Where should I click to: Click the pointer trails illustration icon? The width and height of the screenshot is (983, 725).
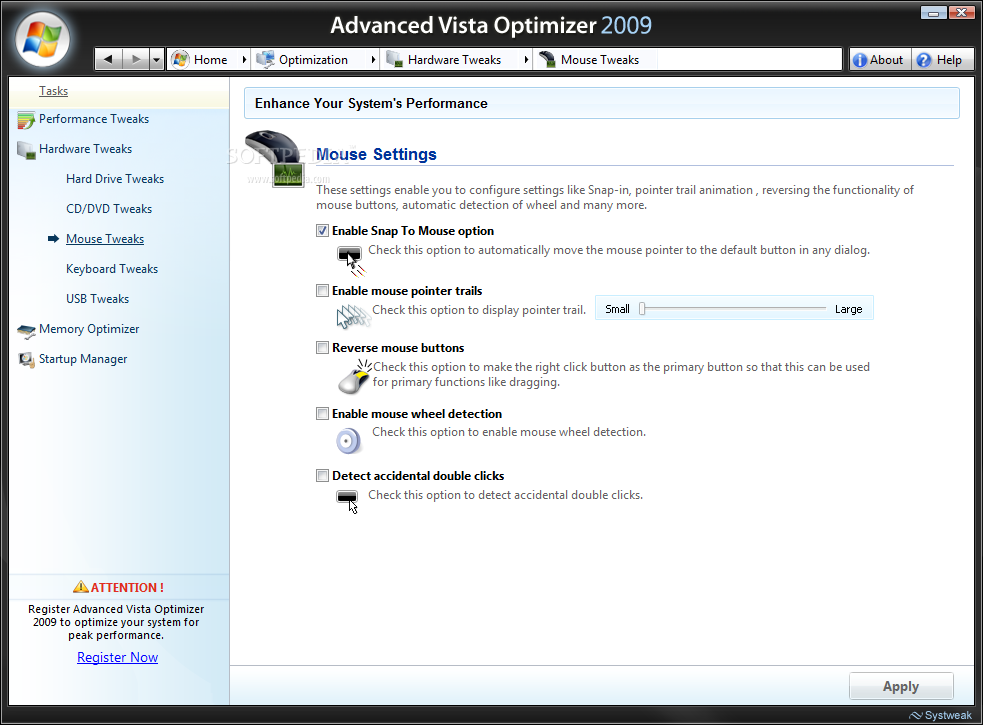point(353,316)
